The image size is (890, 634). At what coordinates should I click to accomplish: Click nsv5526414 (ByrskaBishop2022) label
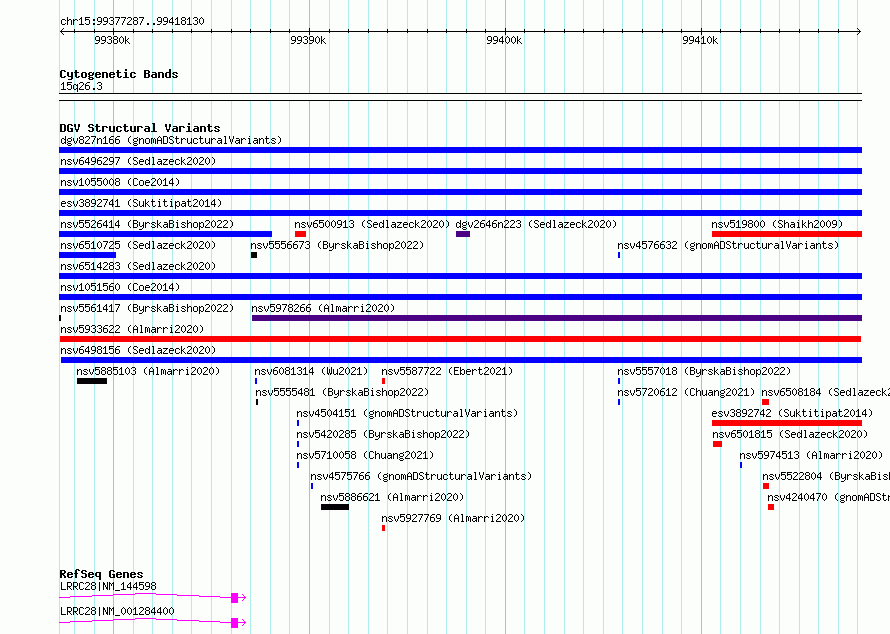point(147,224)
